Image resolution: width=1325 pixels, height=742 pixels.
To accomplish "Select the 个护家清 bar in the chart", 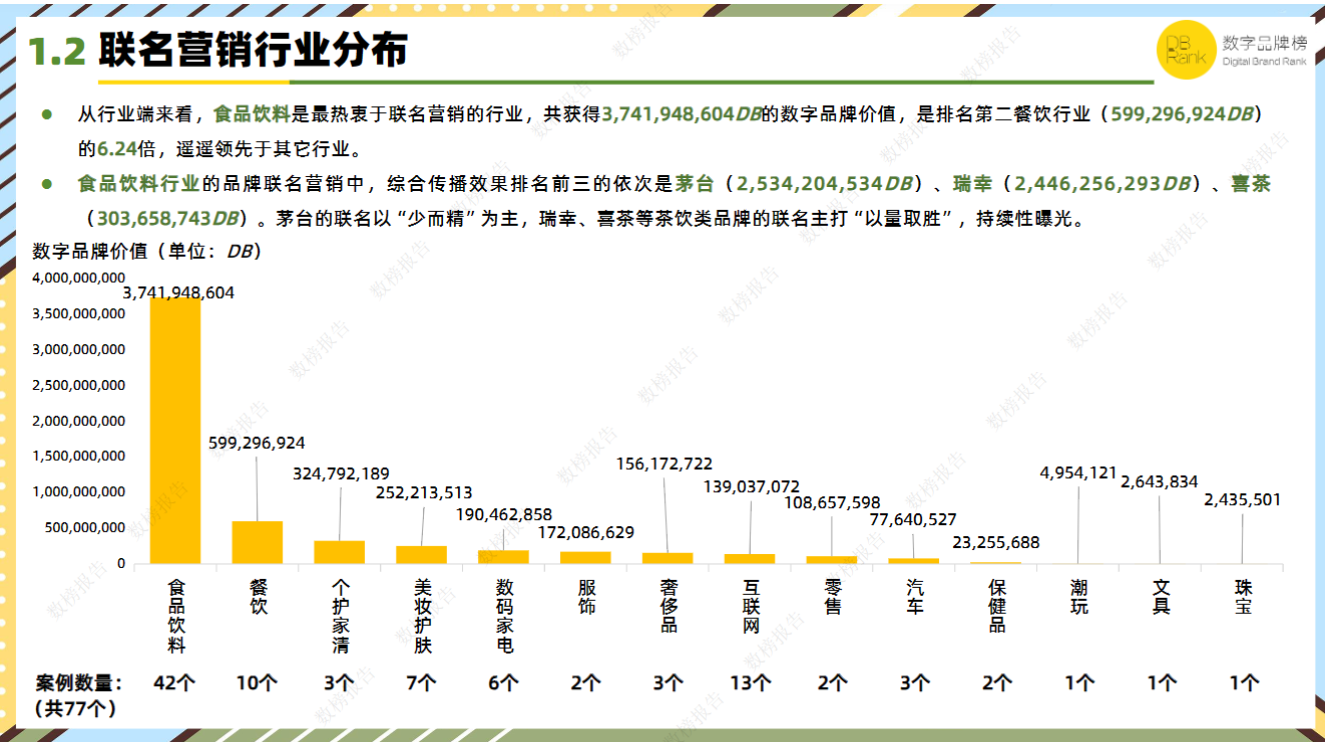I will (x=340, y=552).
